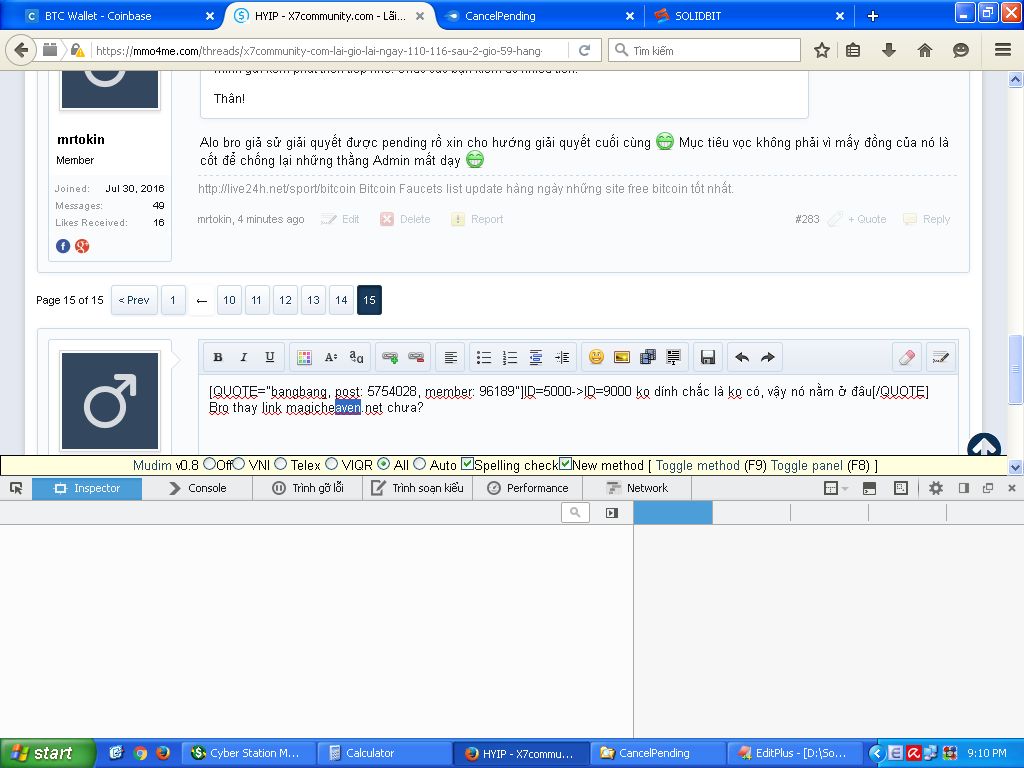Insert media icon in editor
This screenshot has width=1024, height=768.
[648, 357]
